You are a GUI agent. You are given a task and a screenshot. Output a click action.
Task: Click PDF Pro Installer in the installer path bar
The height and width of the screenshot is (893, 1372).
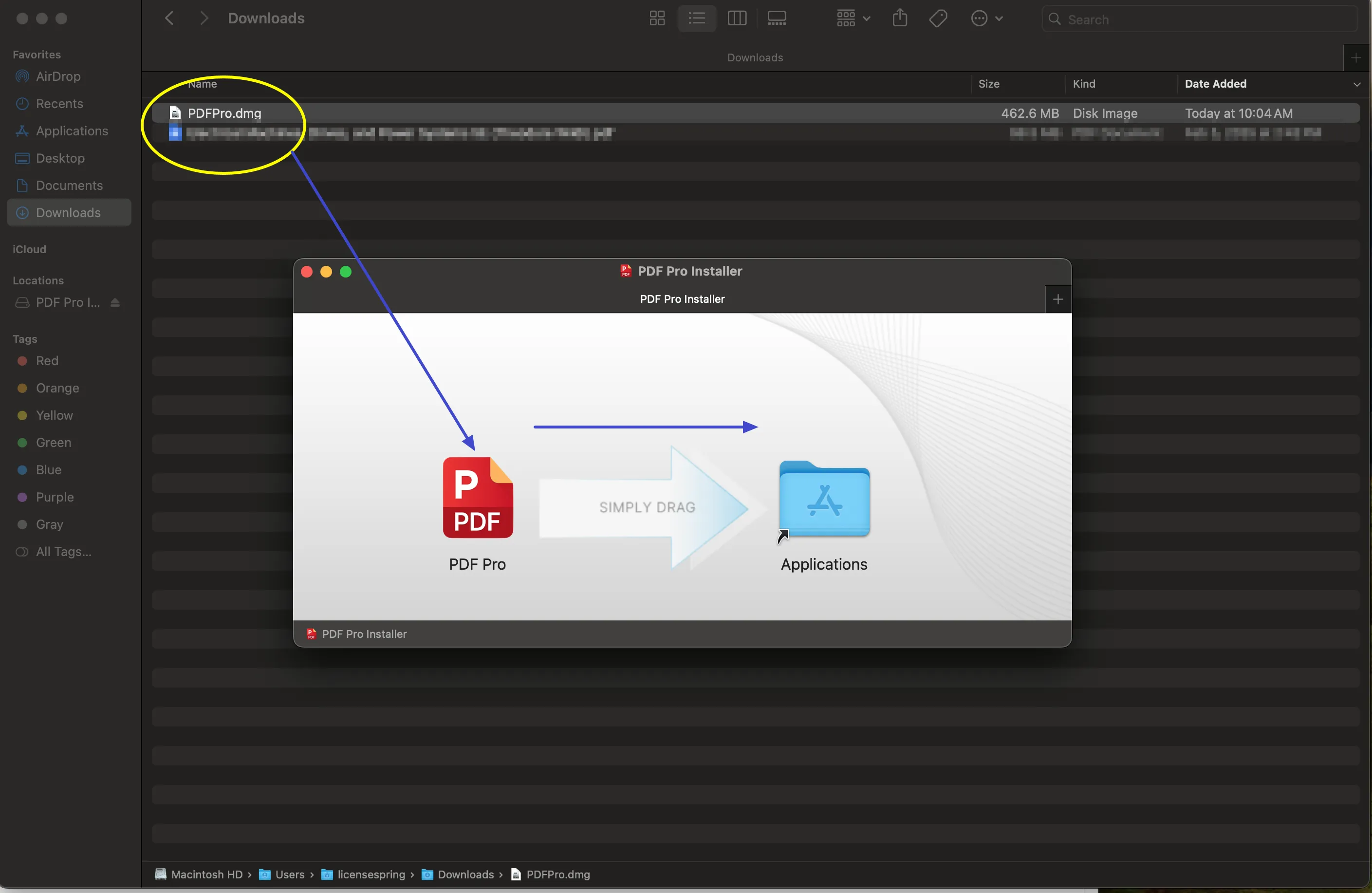pos(357,634)
